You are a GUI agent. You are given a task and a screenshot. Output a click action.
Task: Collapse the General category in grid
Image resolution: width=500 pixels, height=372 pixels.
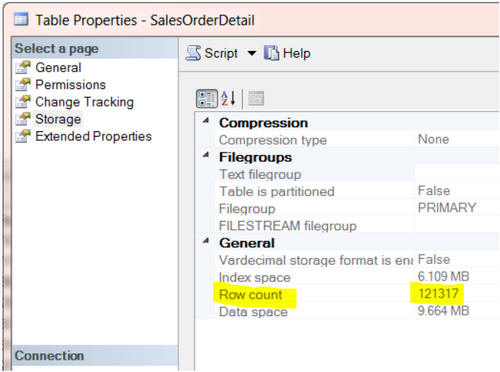coord(206,240)
